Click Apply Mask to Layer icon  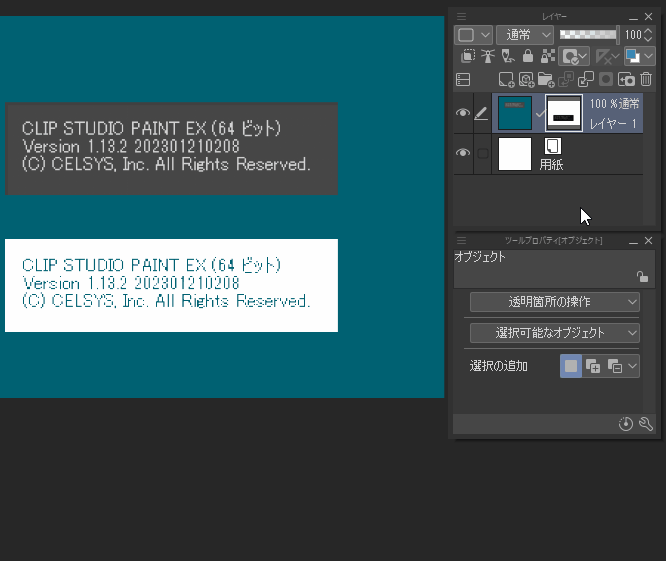click(x=626, y=79)
